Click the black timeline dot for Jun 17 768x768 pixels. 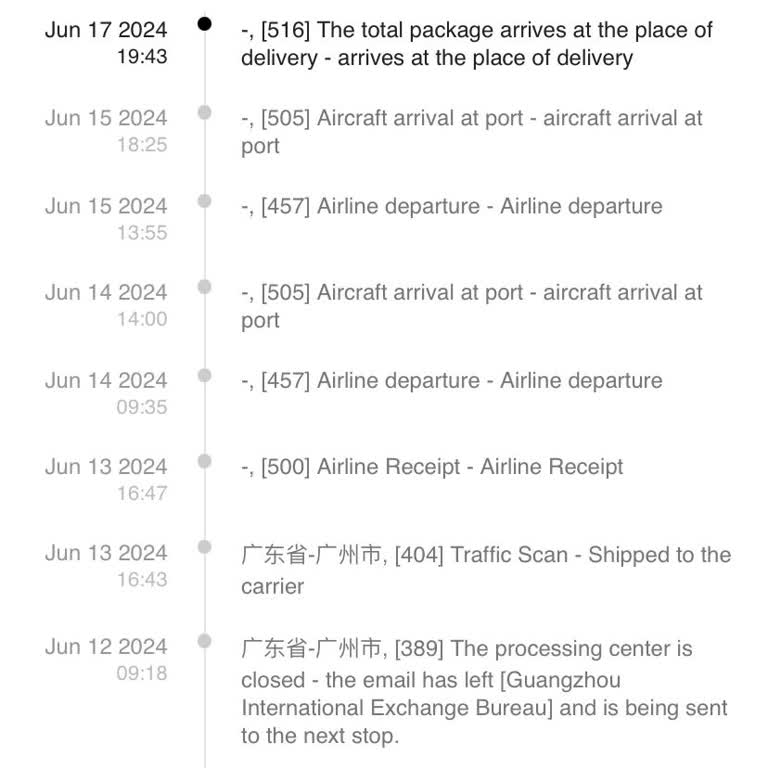coord(205,24)
